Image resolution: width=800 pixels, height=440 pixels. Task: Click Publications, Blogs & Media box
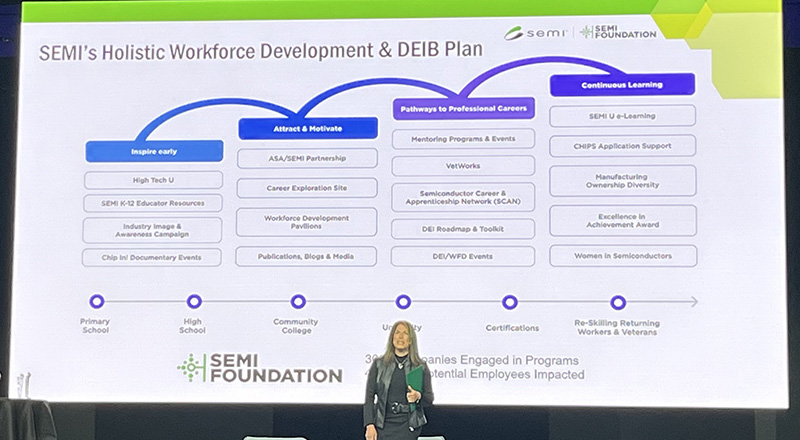point(306,256)
